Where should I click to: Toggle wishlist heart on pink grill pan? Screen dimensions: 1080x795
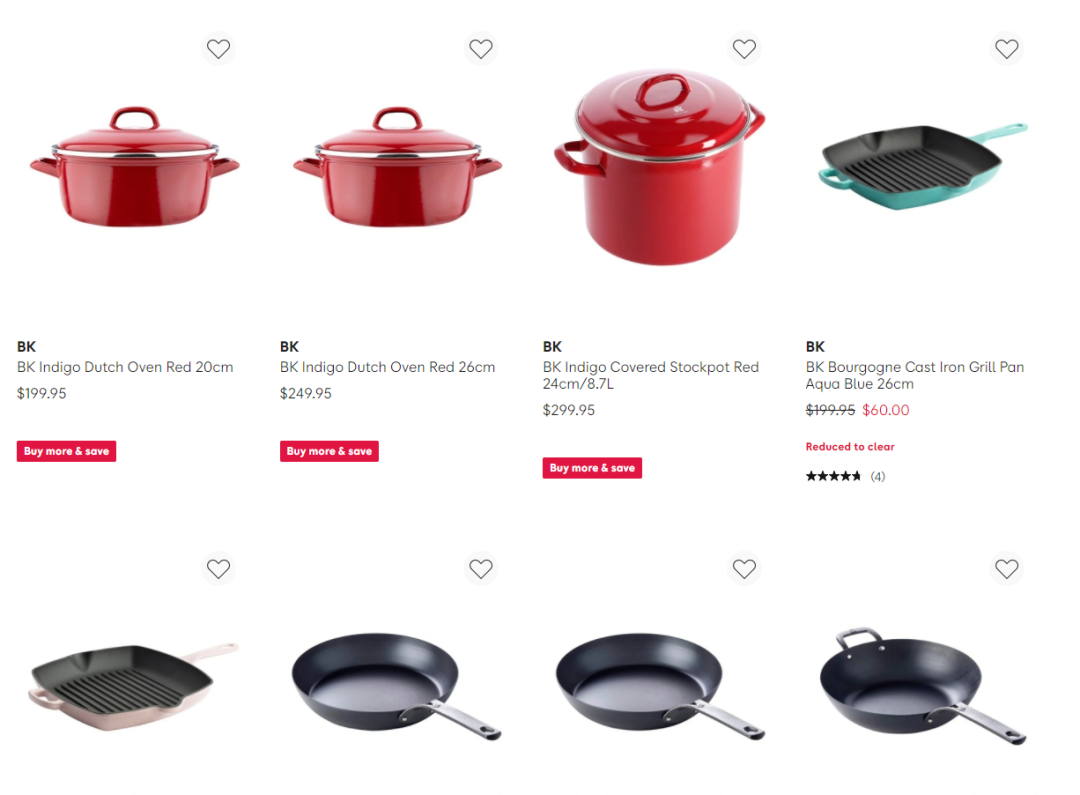218,569
